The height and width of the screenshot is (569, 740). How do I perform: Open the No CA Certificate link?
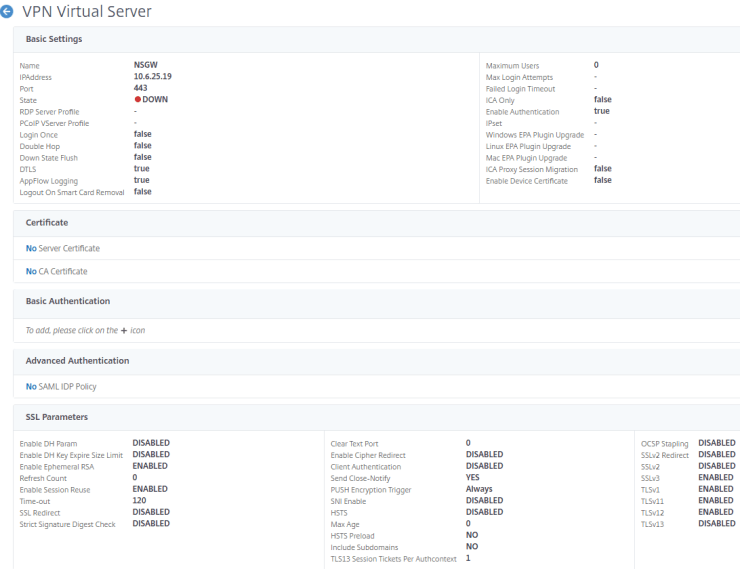click(x=56, y=271)
